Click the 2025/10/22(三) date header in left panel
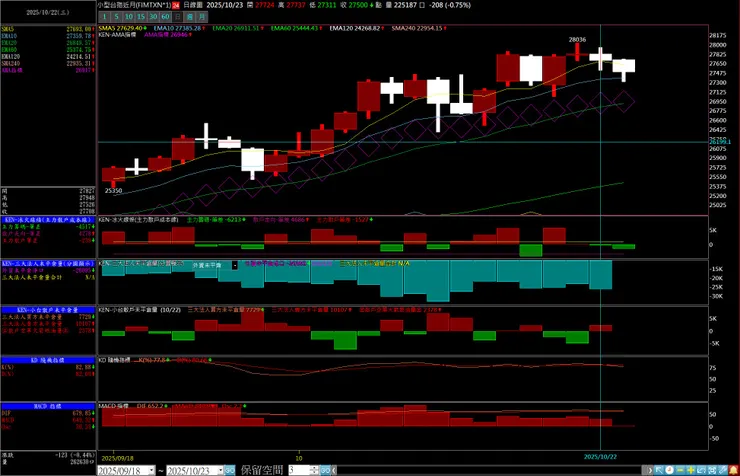Viewport: 740px width, 476px height. (x=47, y=13)
